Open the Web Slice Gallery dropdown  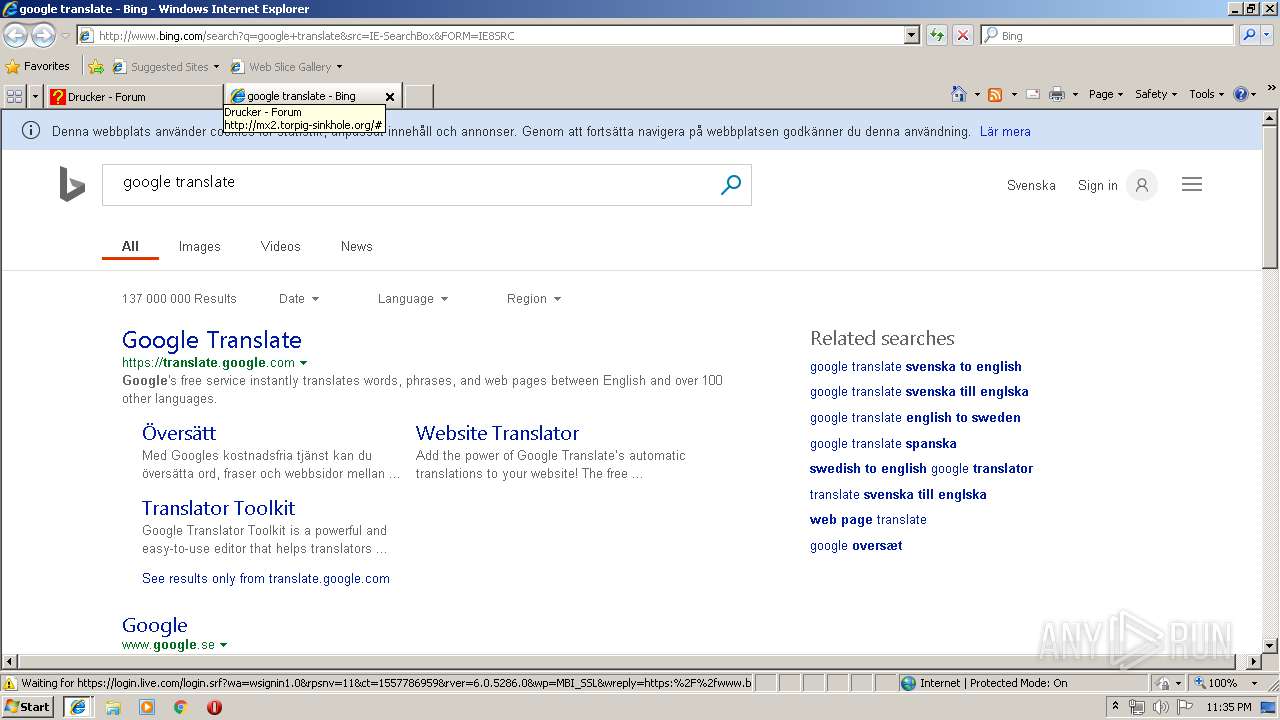(x=339, y=67)
